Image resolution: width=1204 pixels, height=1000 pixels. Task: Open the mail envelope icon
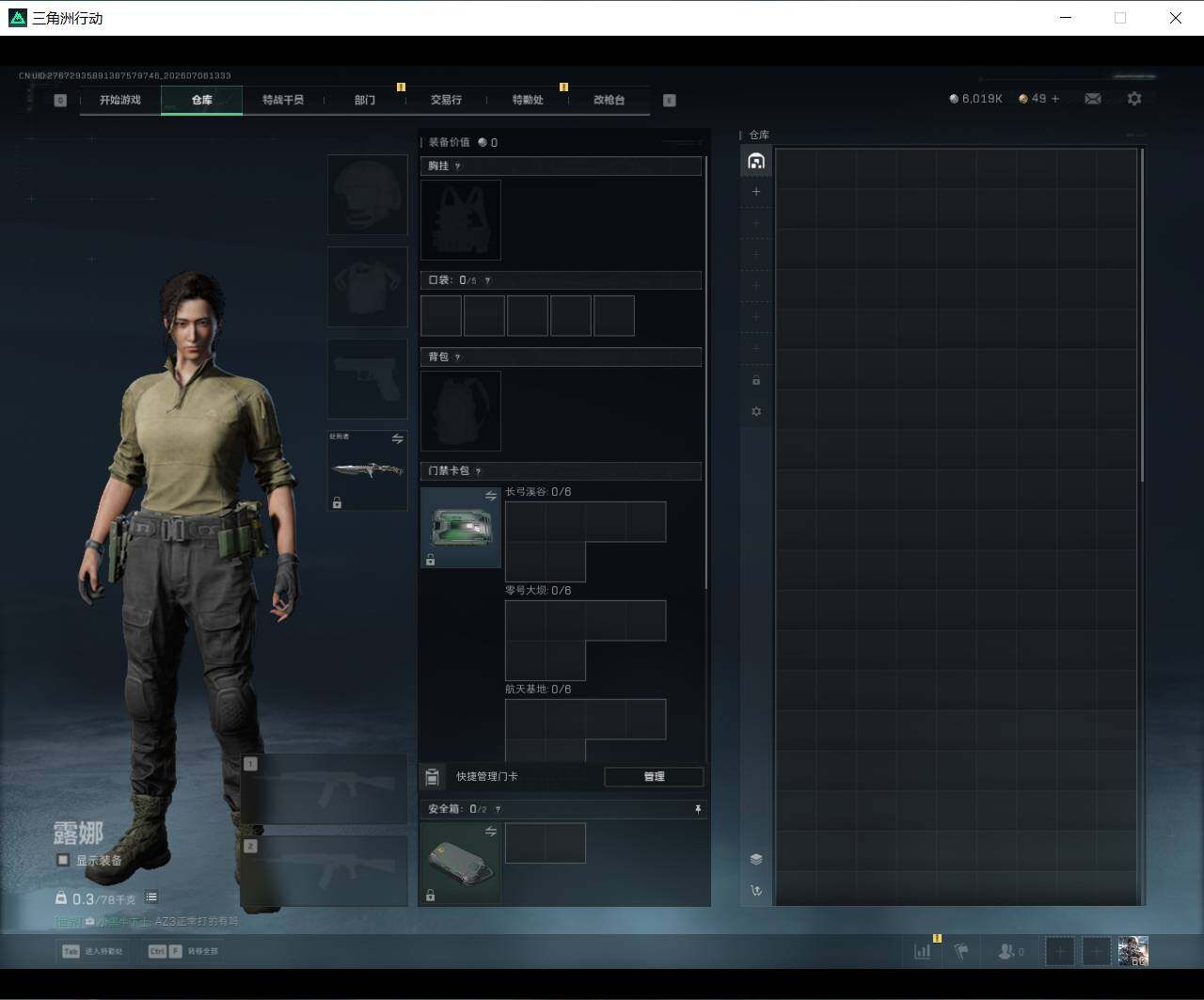(x=1092, y=99)
